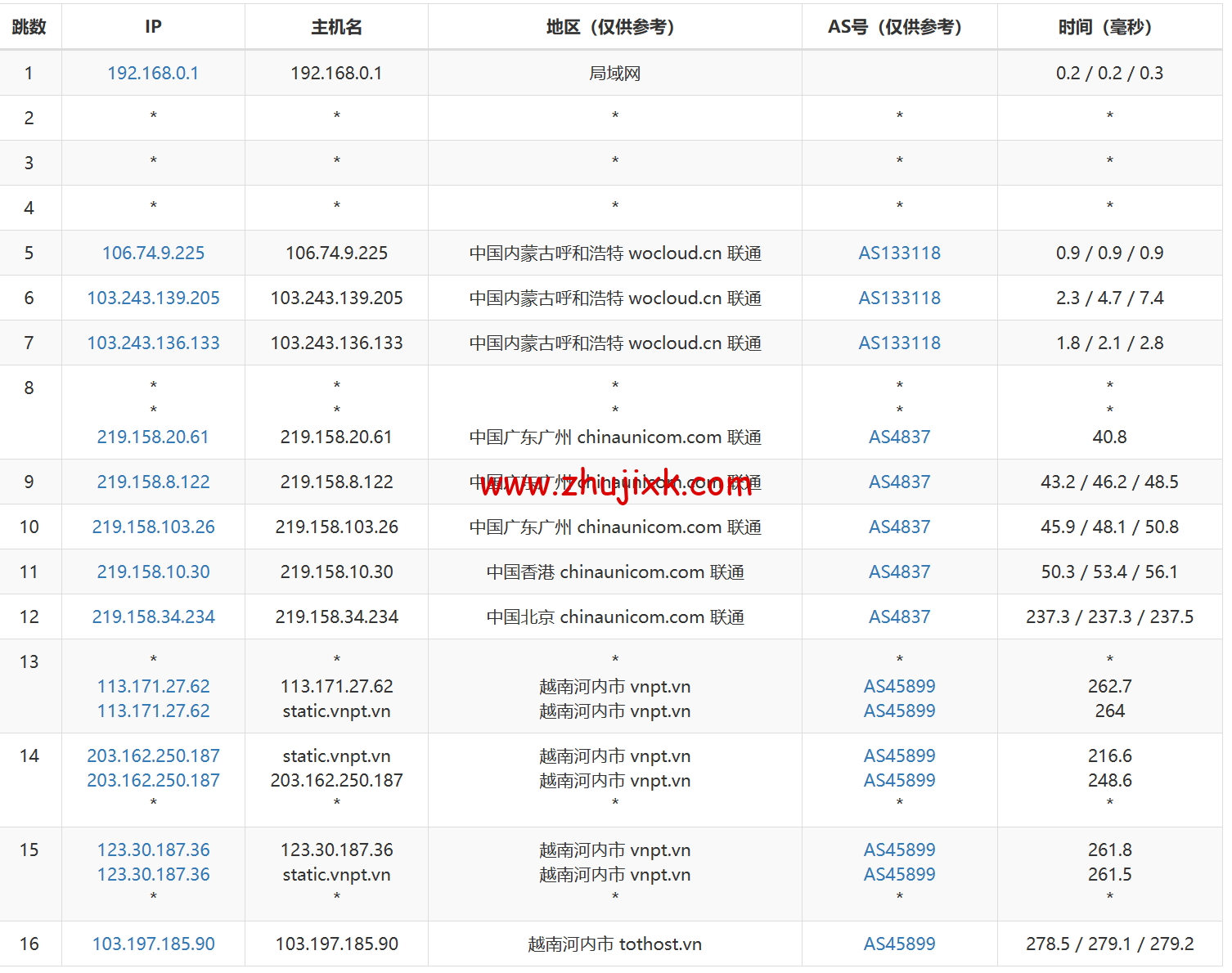Select the 103.243.136.133 link on hop 7
The image size is (1232, 973).
click(153, 343)
